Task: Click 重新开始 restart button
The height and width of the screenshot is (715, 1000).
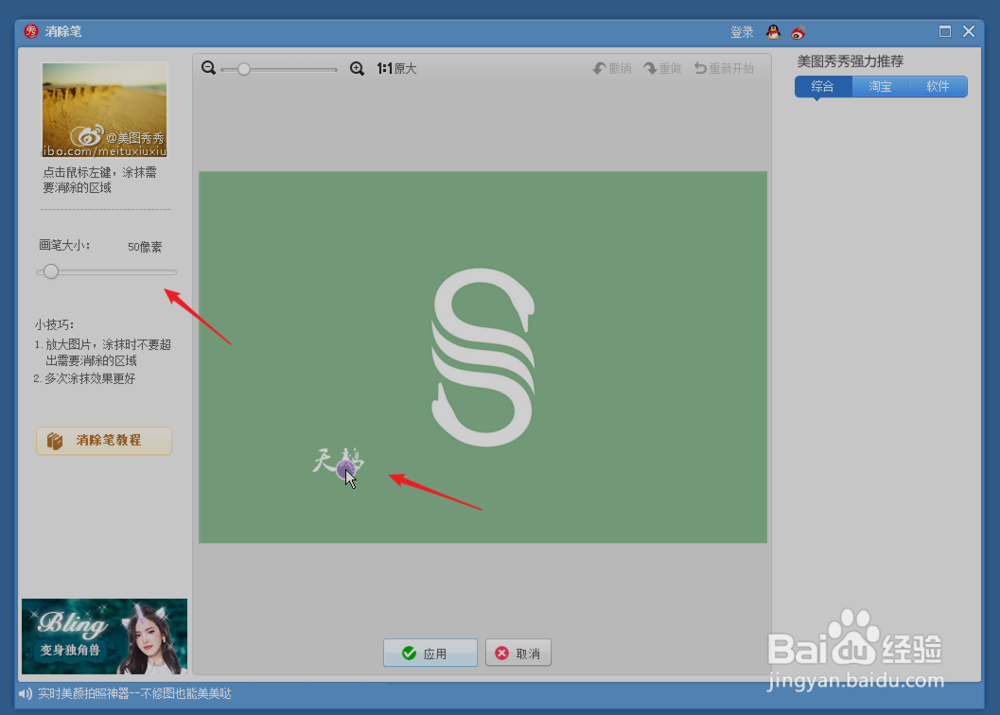Action: click(724, 68)
